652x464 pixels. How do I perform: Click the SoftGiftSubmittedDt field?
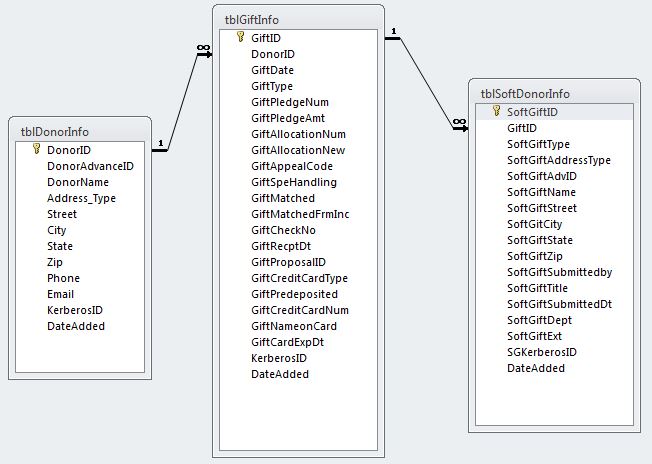coord(554,304)
